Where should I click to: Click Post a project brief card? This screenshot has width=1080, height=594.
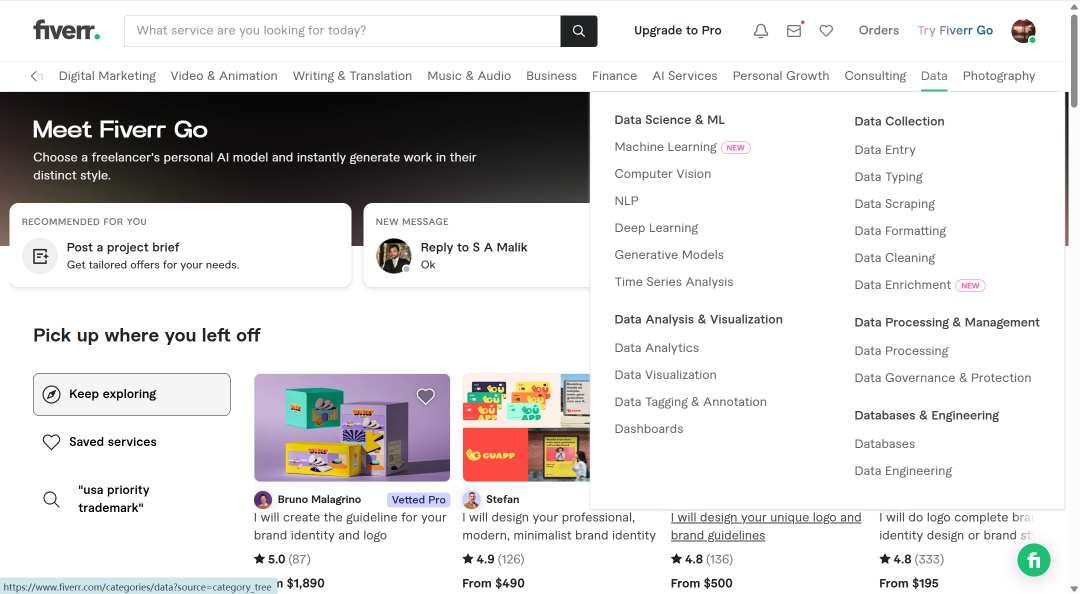[180, 245]
